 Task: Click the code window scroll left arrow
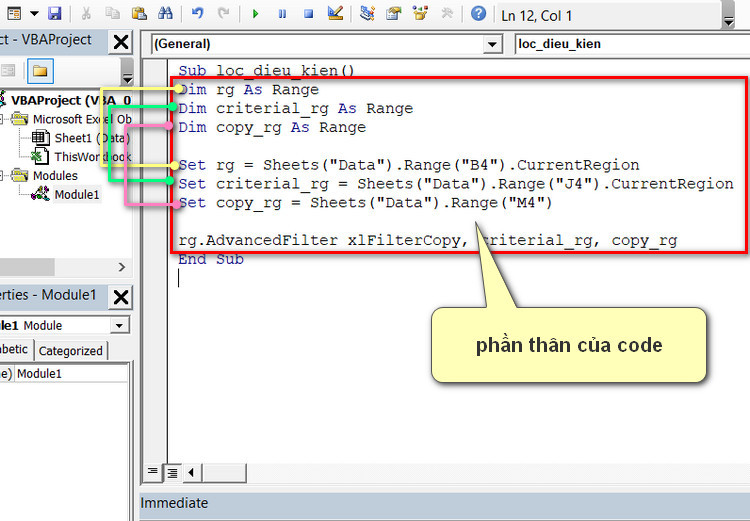click(x=192, y=473)
